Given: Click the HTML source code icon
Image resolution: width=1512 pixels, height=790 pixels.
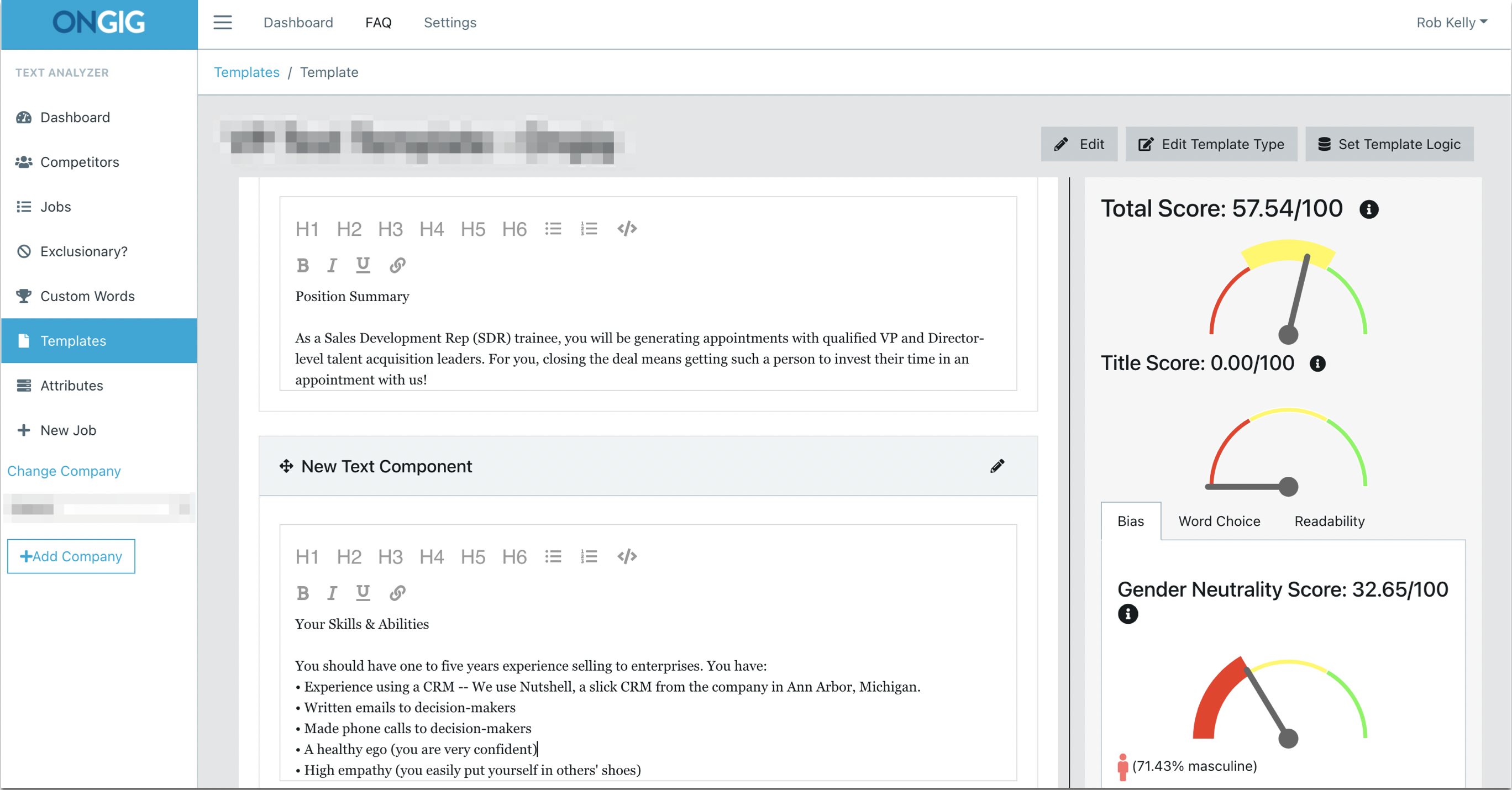Looking at the screenshot, I should coord(627,229).
